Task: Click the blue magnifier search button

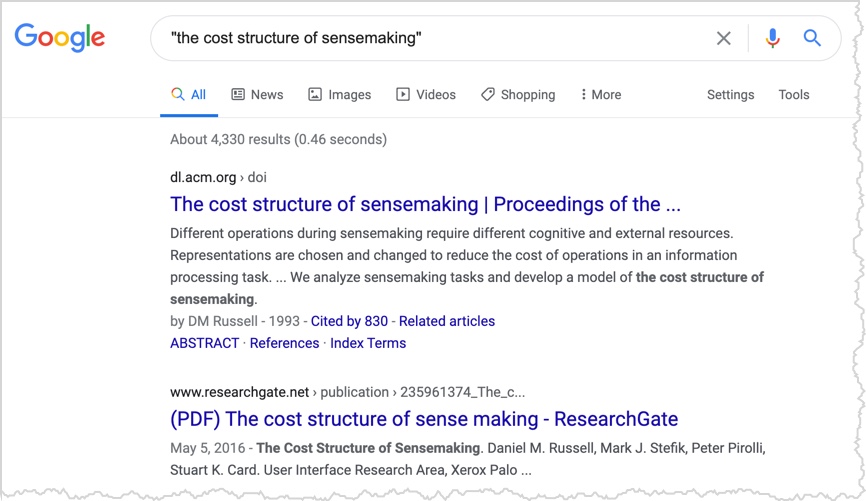Action: (812, 38)
